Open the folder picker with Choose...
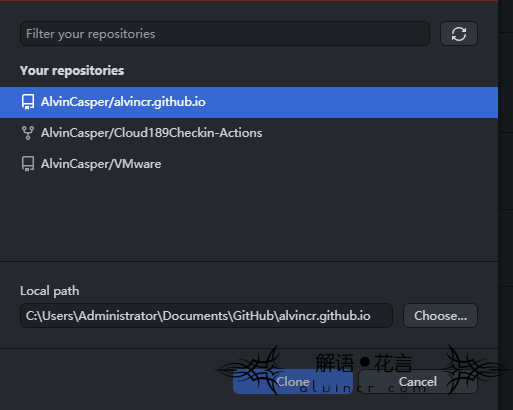513x410 pixels. point(440,315)
